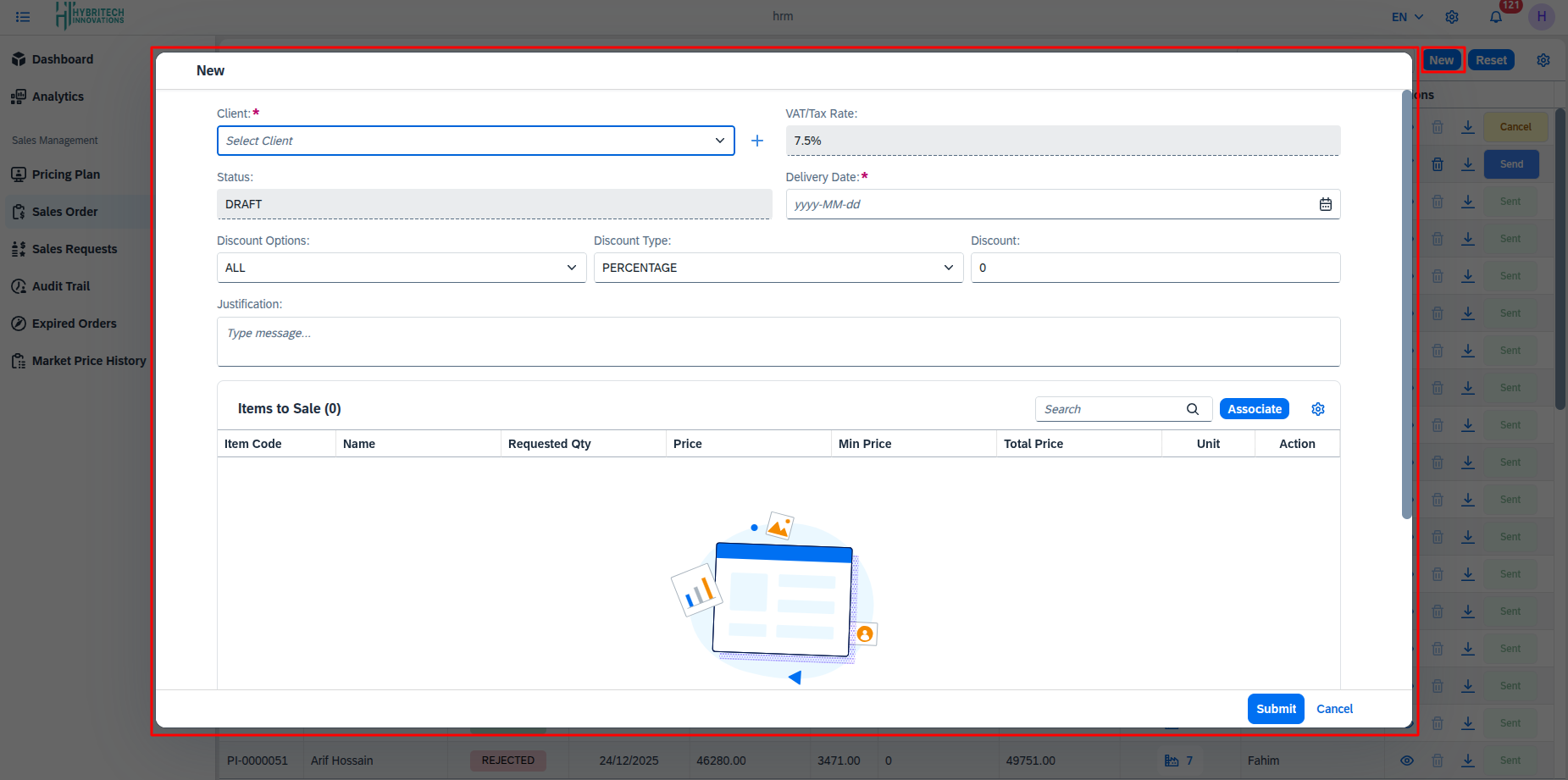Expand the Discount Options dropdown
This screenshot has height=780, width=1568.
400,267
